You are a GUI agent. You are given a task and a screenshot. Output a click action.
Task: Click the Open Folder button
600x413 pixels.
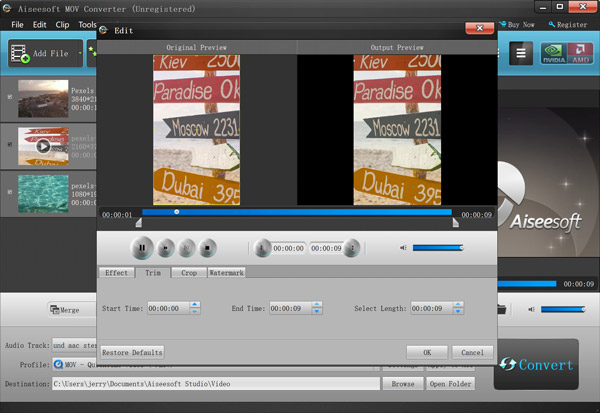450,384
